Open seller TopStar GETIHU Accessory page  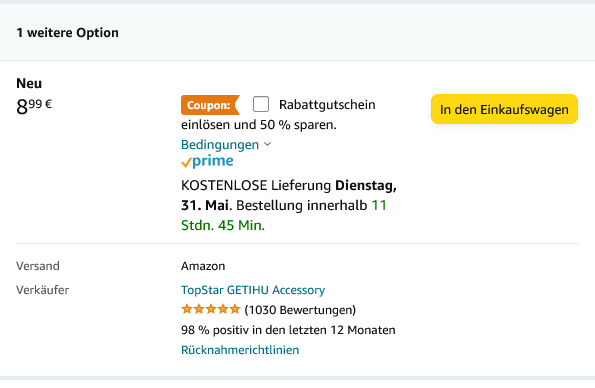pos(253,290)
